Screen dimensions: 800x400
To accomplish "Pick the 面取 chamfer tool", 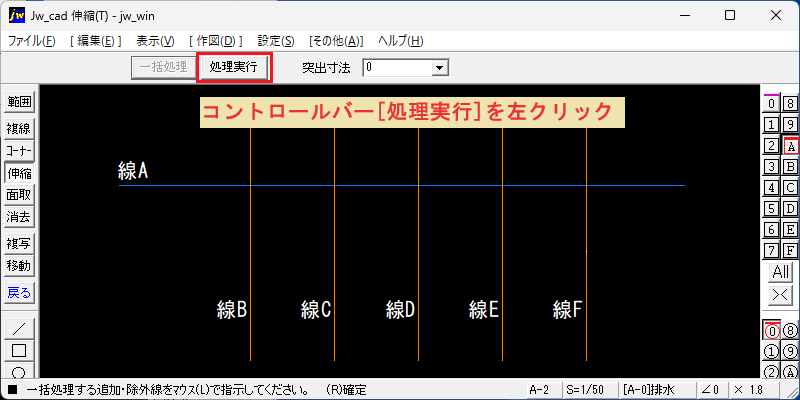I will (19, 195).
